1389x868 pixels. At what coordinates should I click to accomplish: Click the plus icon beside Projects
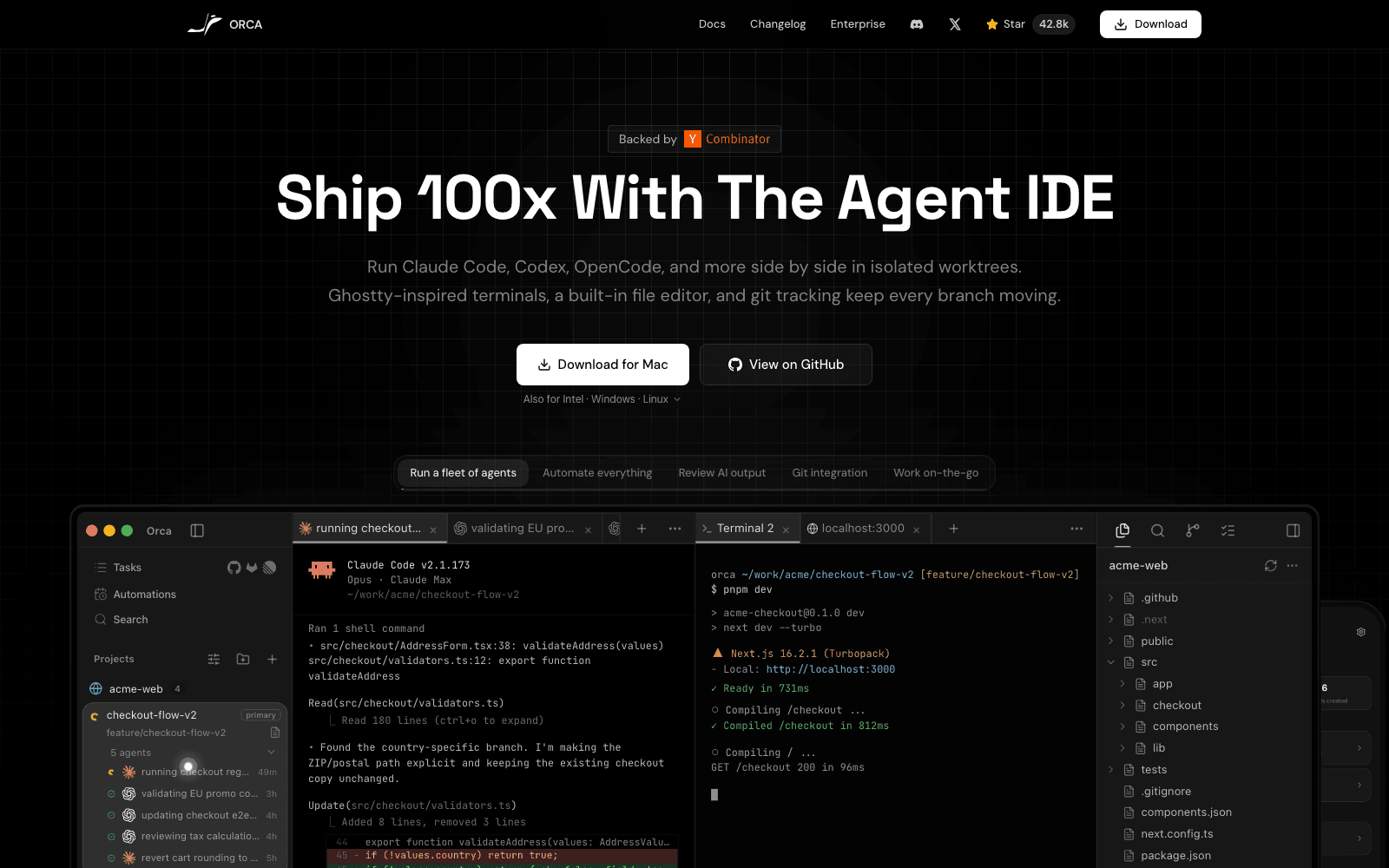point(272,660)
